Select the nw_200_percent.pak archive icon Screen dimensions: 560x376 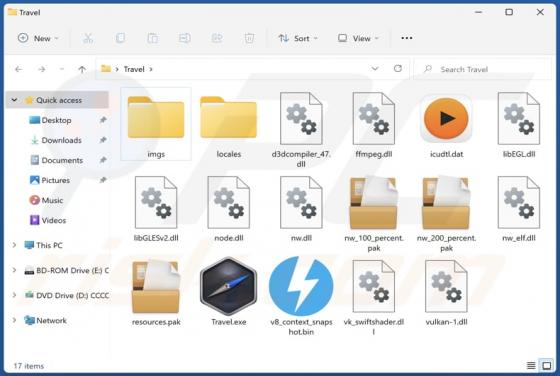click(446, 203)
